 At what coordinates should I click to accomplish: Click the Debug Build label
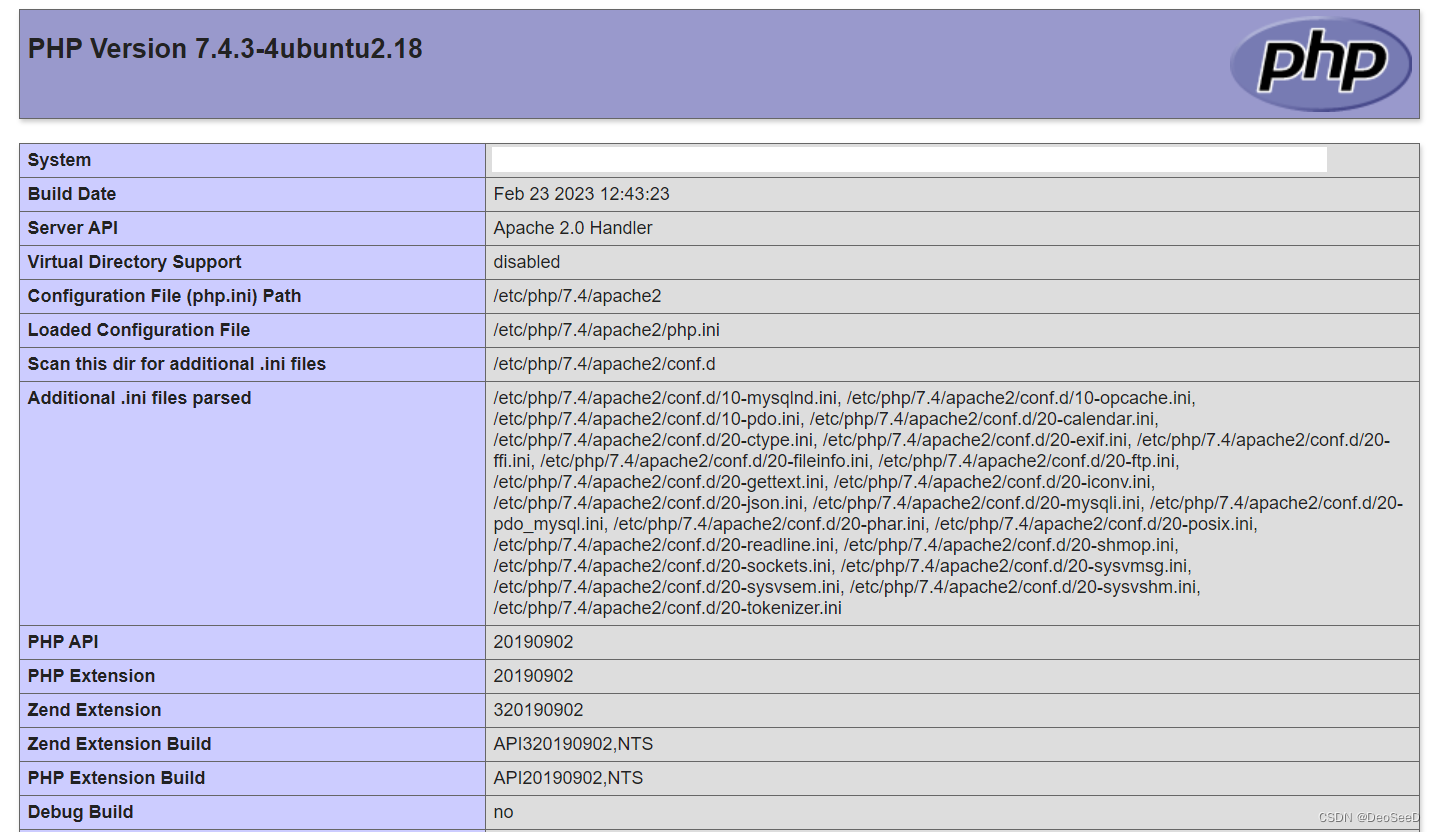pyautogui.click(x=80, y=812)
